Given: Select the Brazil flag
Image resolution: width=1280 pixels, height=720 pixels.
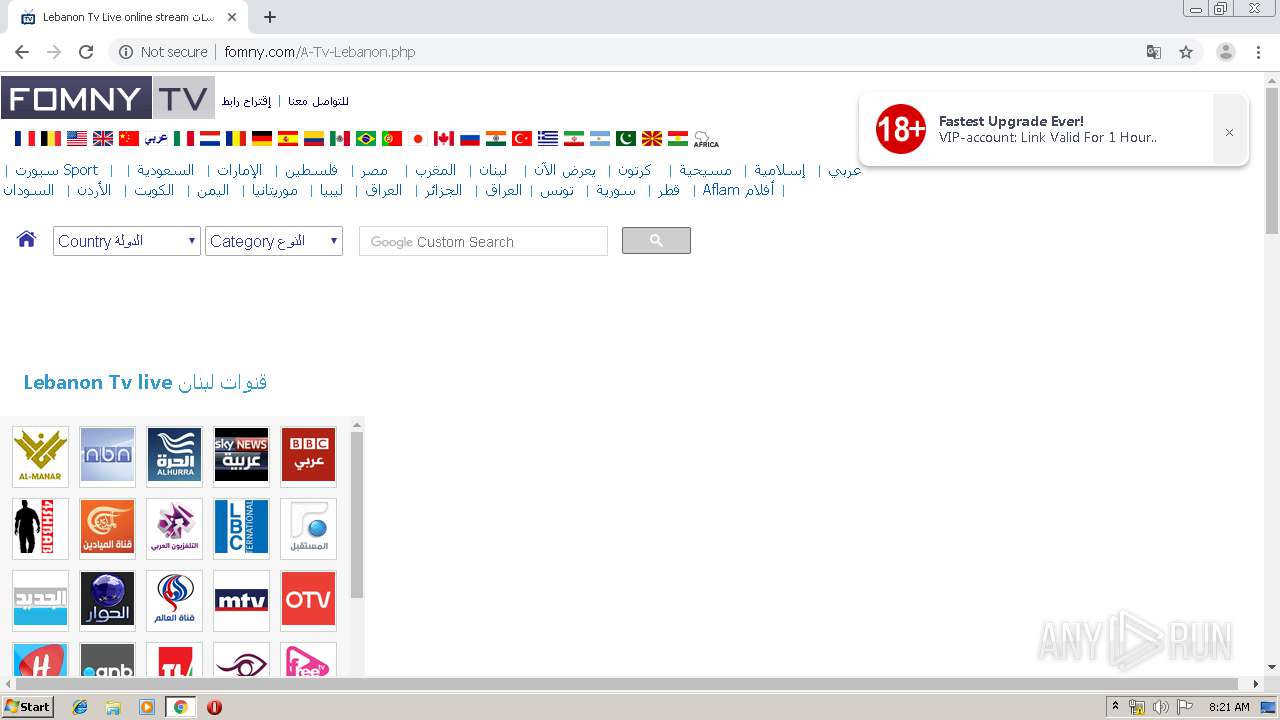Looking at the screenshot, I should pyautogui.click(x=366, y=139).
